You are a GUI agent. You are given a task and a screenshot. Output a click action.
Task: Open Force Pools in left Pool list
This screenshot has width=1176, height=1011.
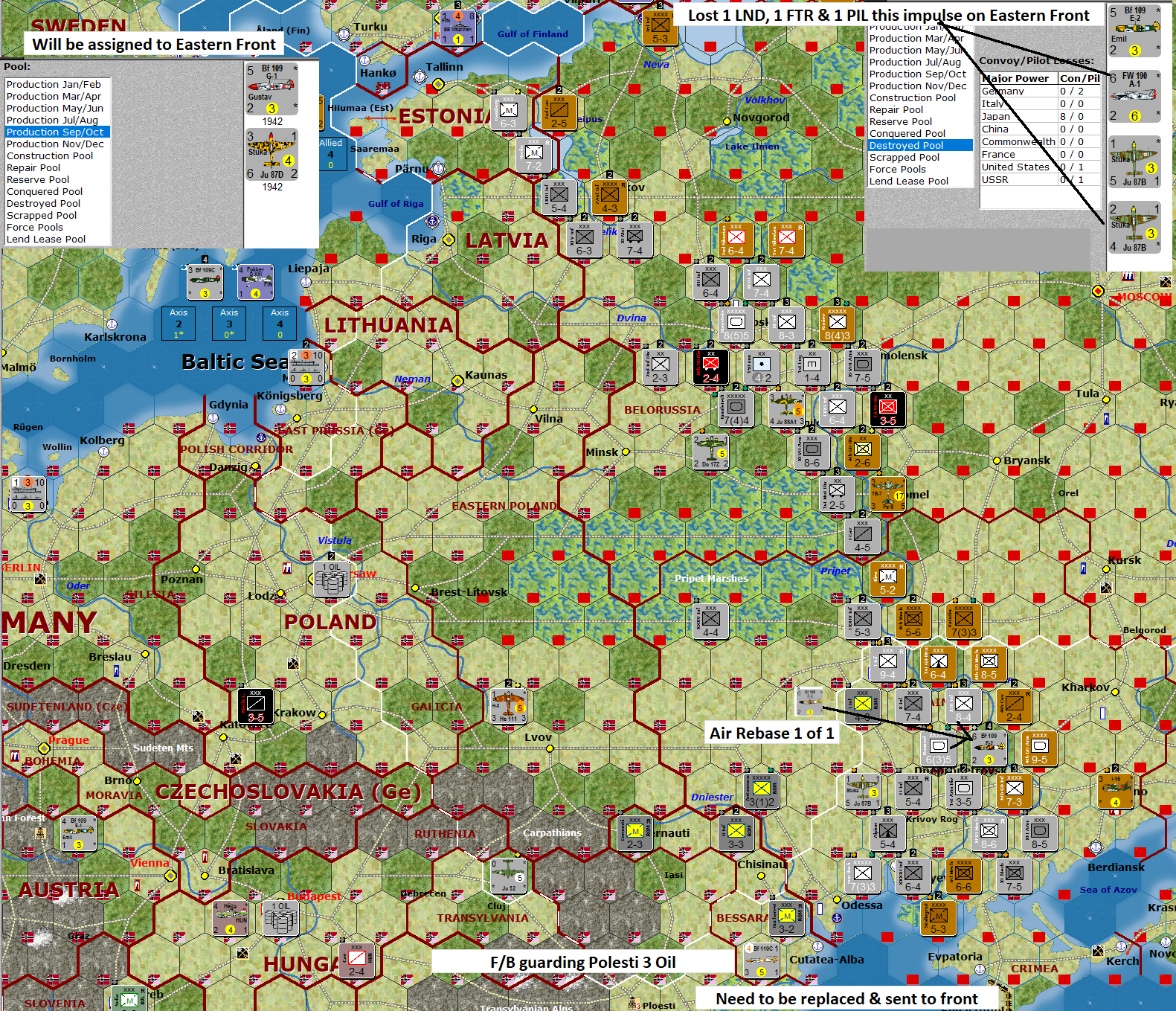[57, 227]
